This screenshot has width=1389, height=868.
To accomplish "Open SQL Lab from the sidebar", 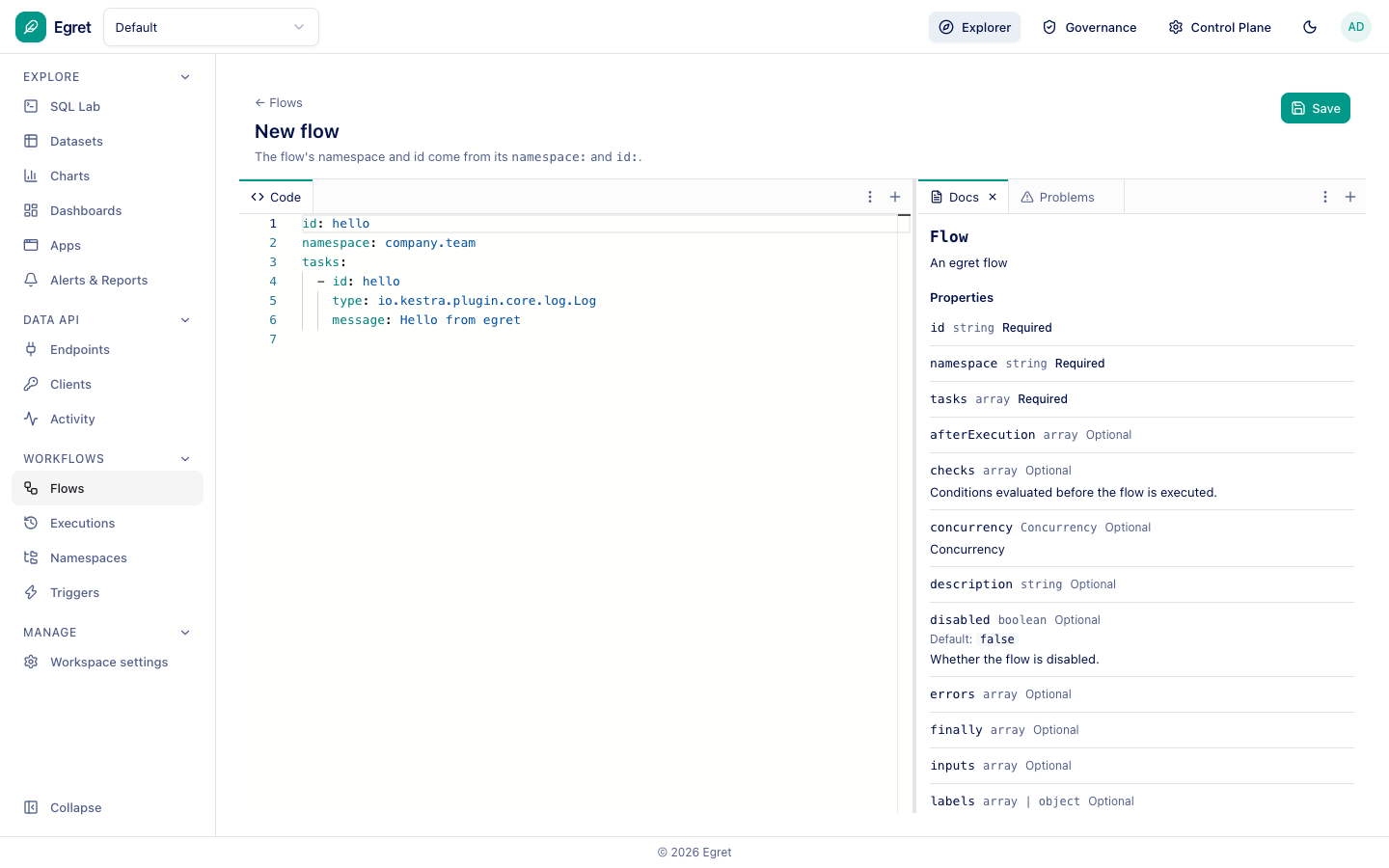I will point(107,107).
